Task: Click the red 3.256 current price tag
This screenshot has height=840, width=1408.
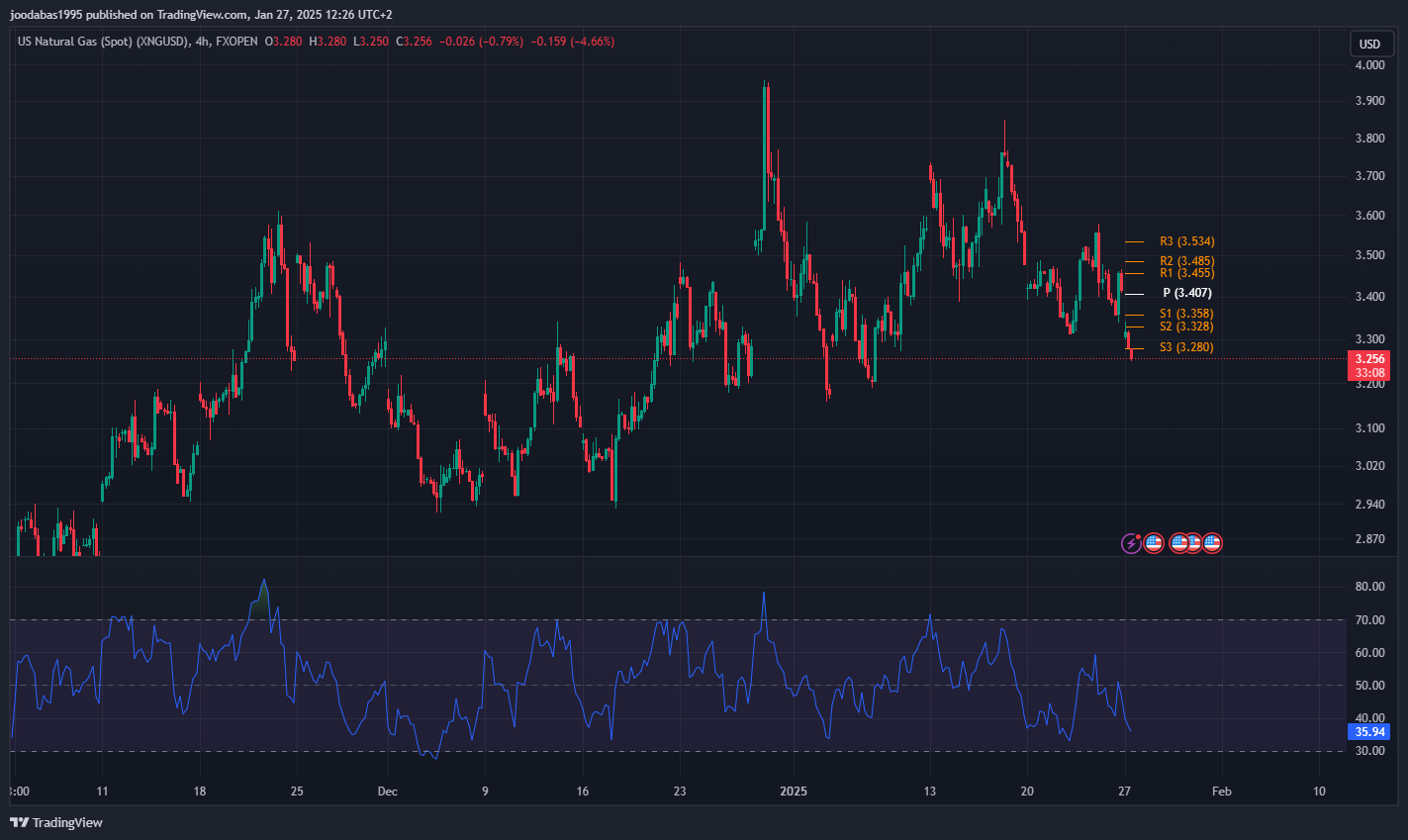Action: pyautogui.click(x=1369, y=359)
